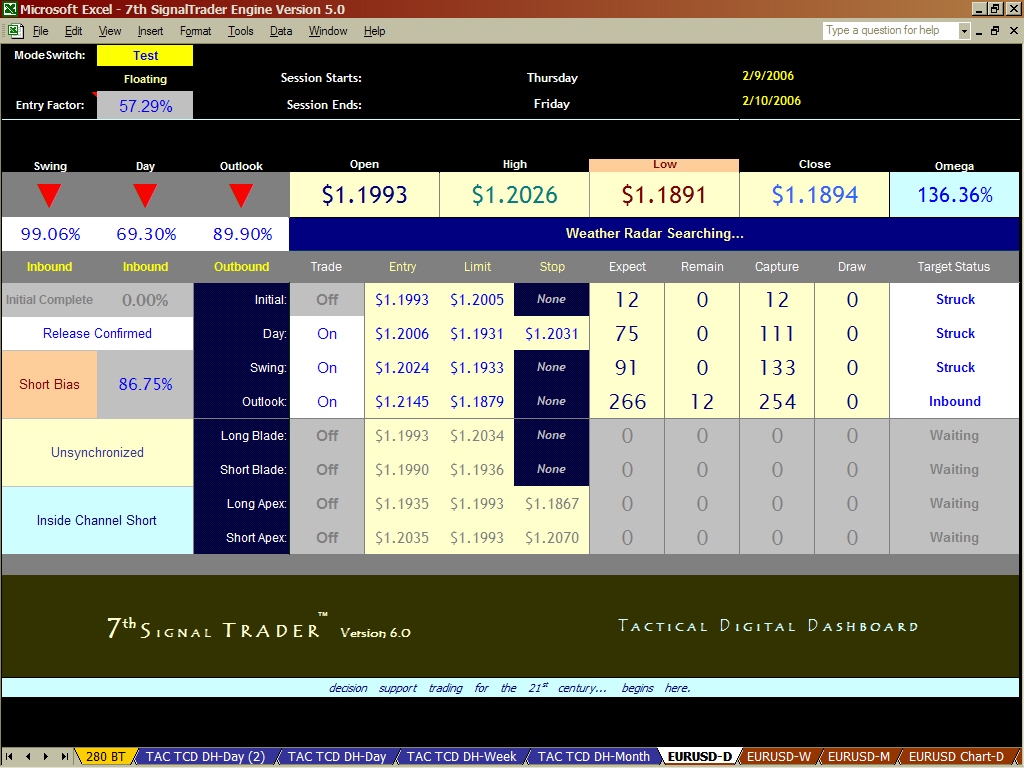The image size is (1024, 768).
Task: Click the red Day down-arrow indicator
Action: click(145, 195)
